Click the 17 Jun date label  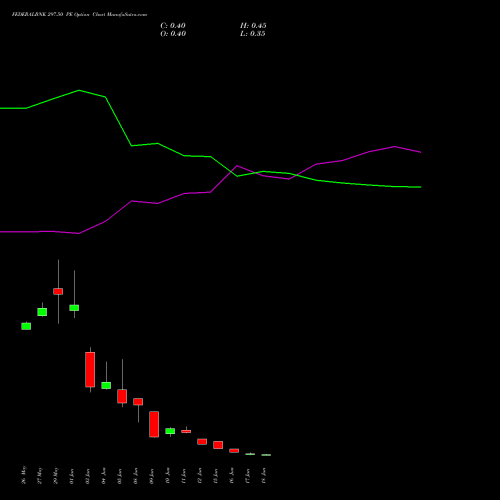click(248, 476)
